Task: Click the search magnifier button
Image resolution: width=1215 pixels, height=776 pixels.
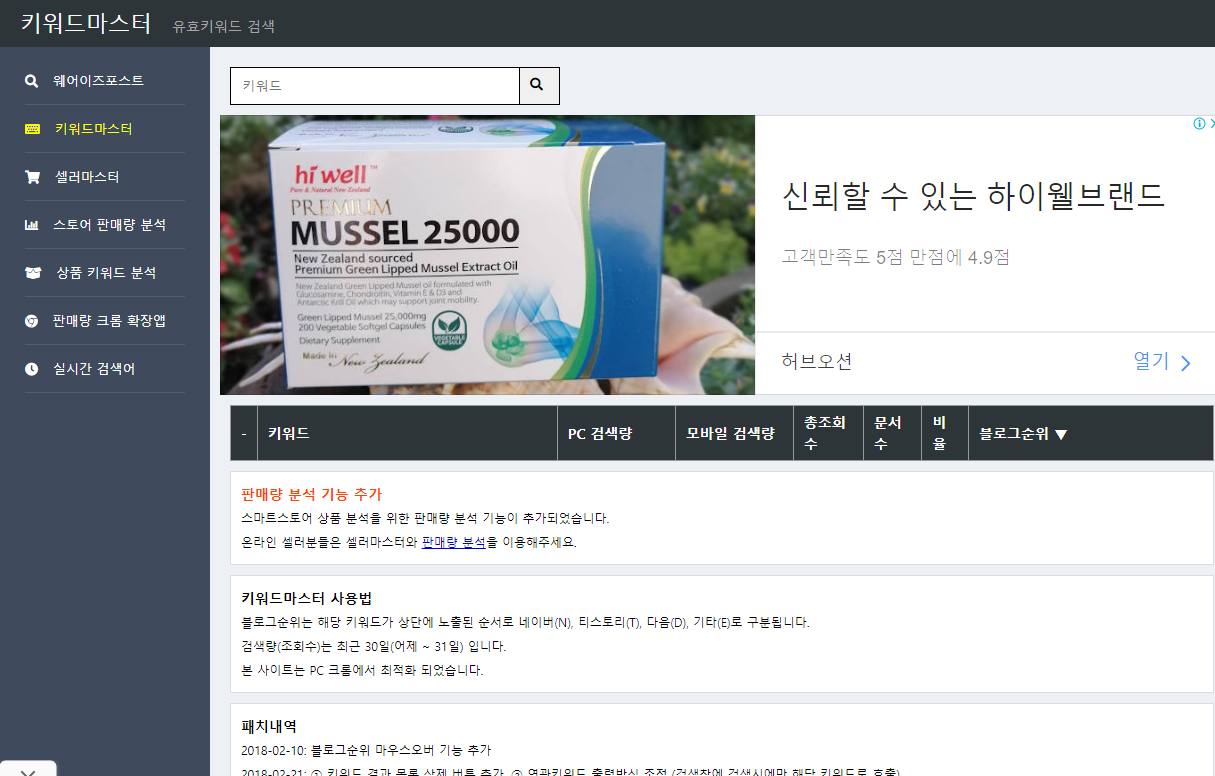Action: [539, 86]
